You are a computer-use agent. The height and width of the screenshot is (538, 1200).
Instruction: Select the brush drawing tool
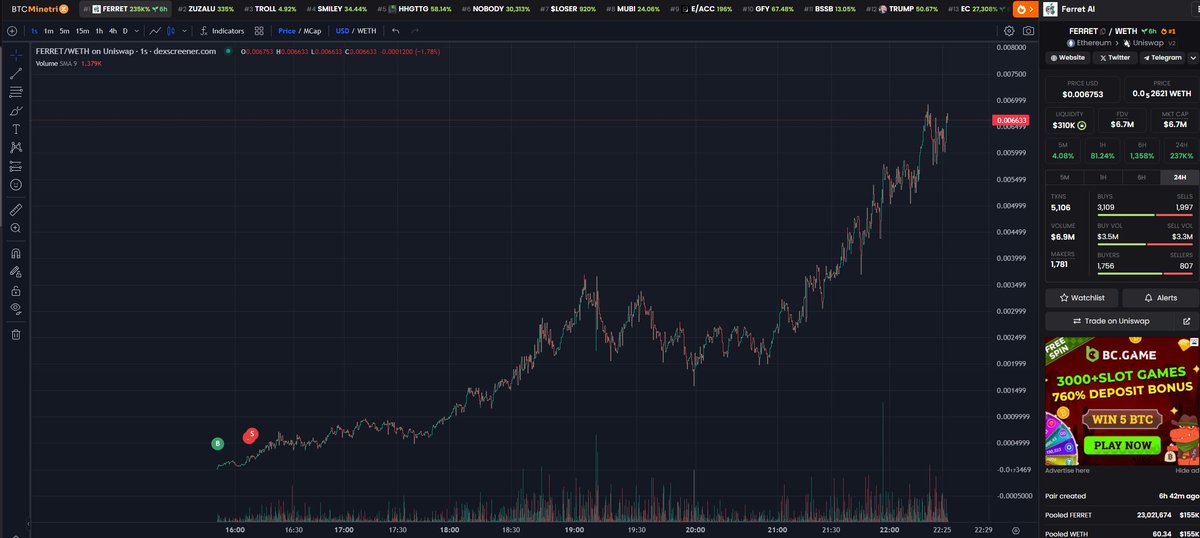coord(16,110)
